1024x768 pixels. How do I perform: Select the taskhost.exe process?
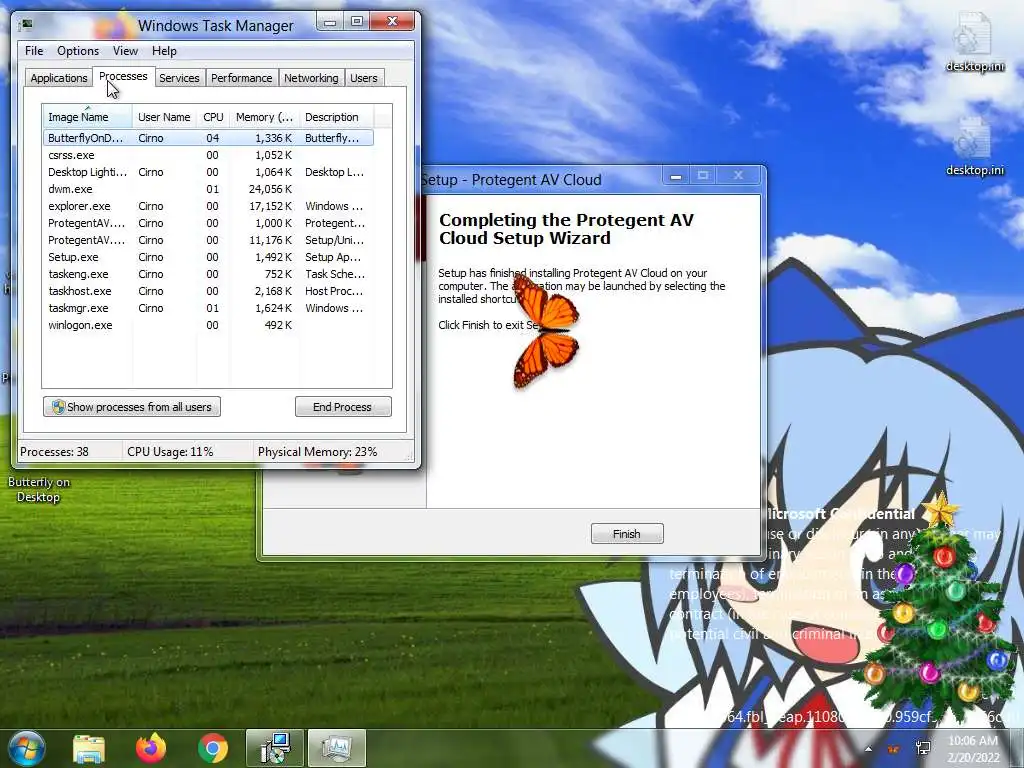[x=208, y=291]
